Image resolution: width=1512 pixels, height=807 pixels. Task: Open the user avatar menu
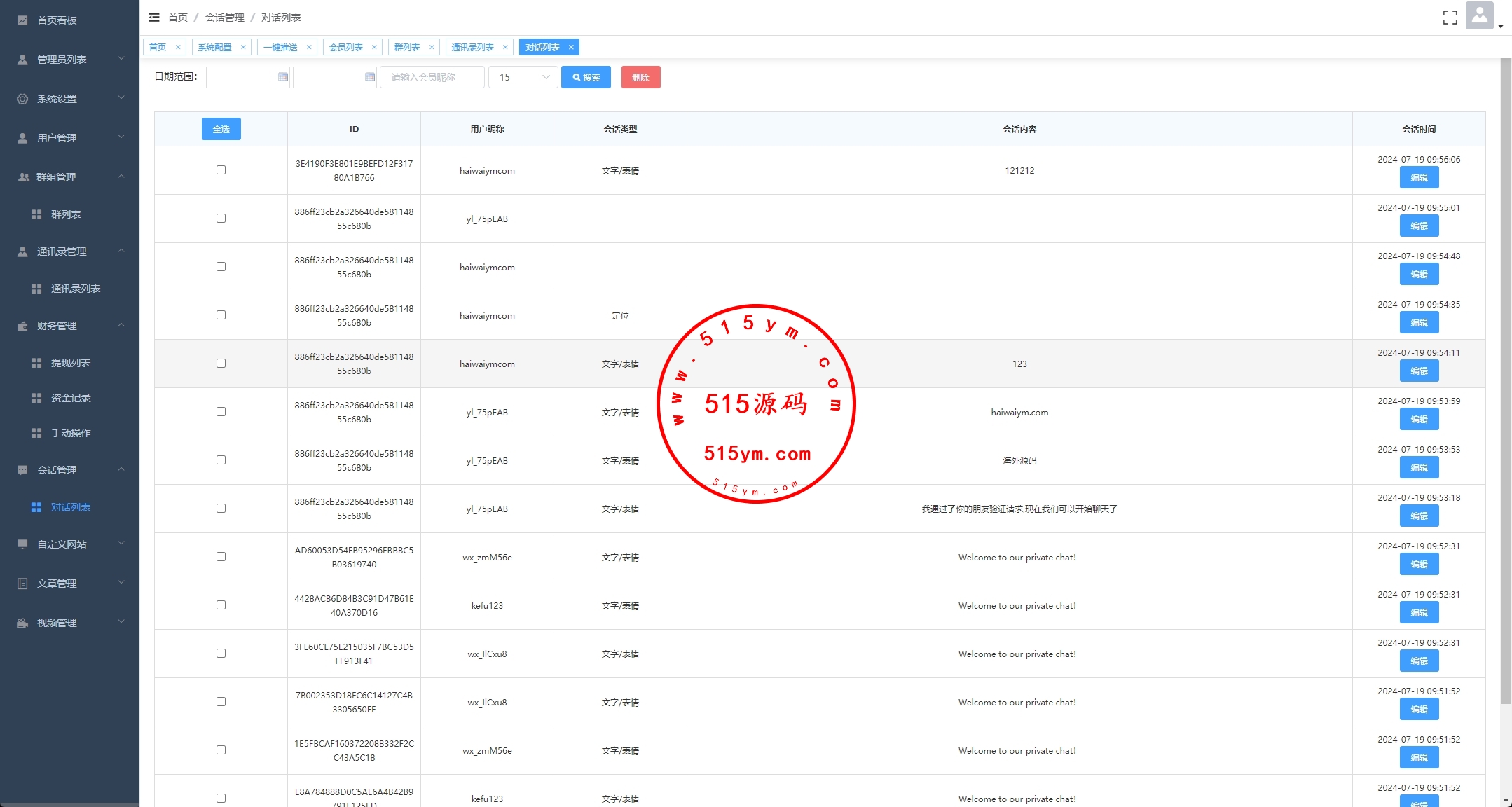point(1479,16)
